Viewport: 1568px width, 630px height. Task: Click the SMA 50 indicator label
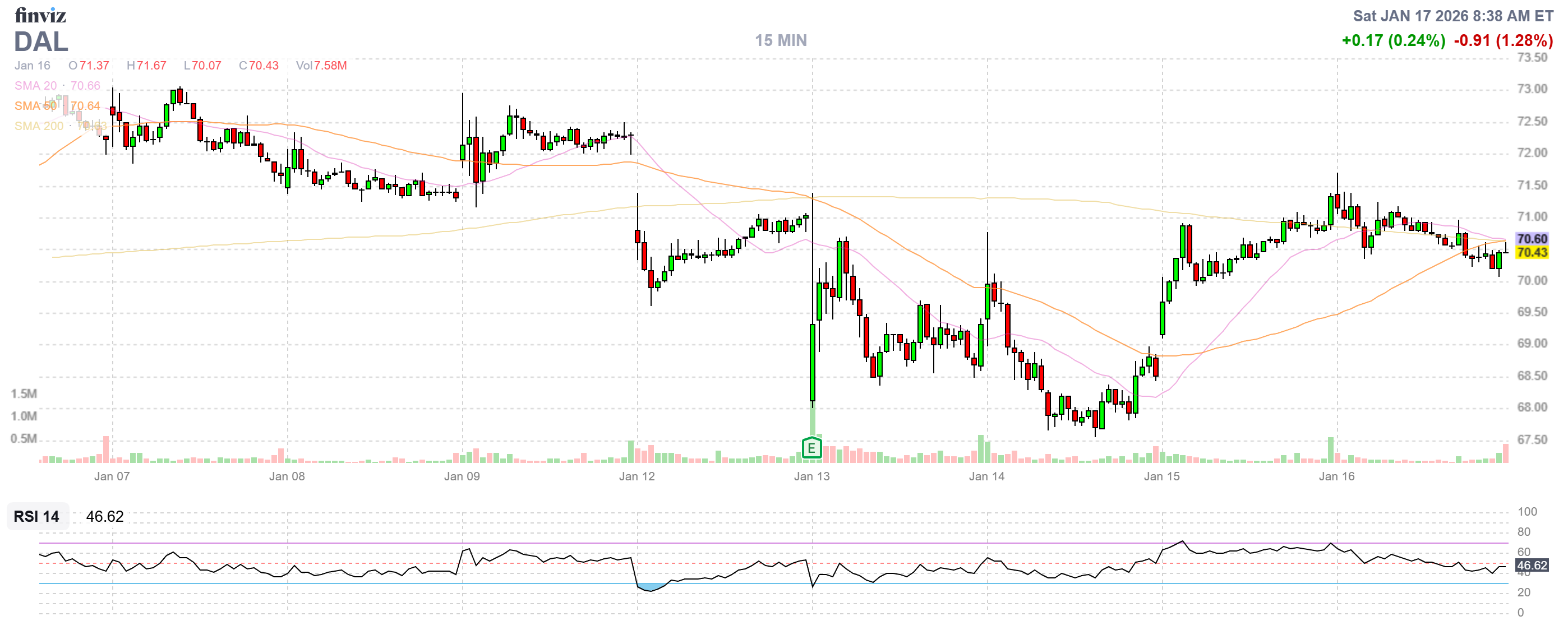tap(35, 106)
